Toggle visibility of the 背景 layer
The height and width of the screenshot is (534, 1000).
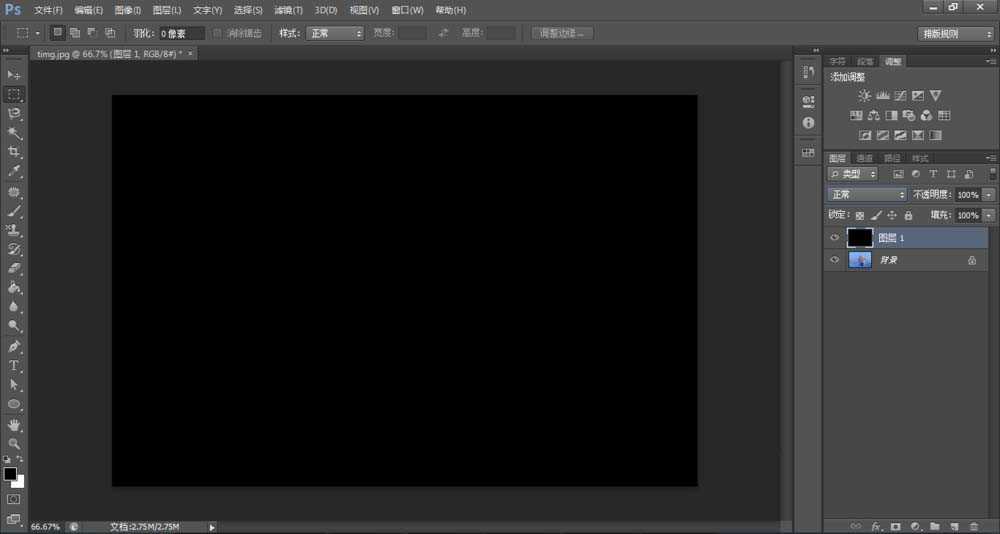[x=835, y=260]
